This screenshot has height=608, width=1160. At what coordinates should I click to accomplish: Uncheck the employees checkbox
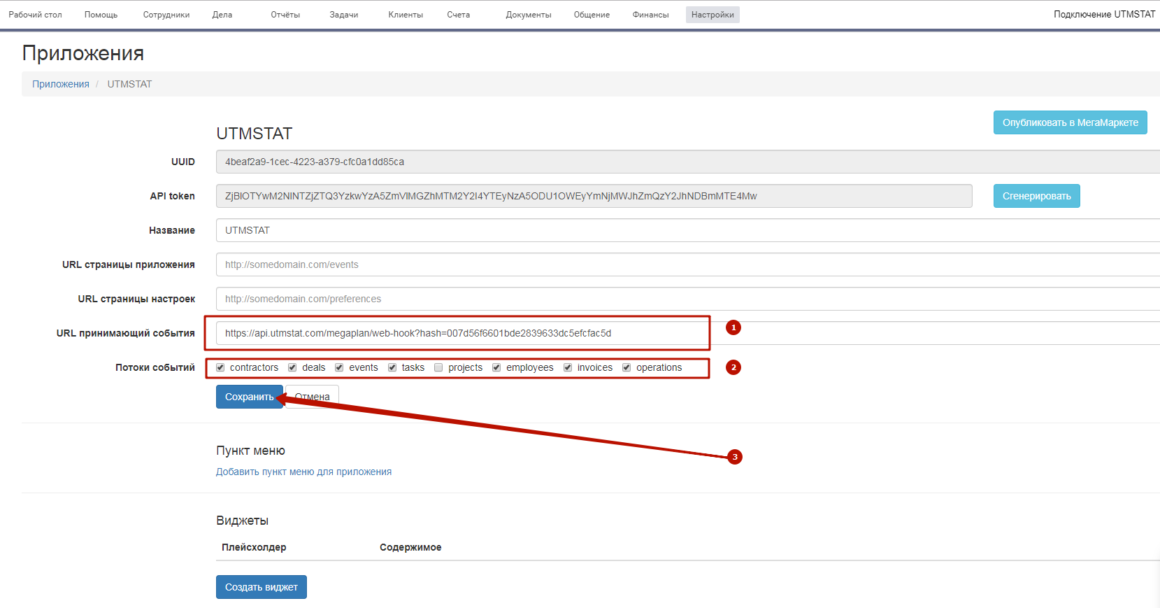click(496, 367)
